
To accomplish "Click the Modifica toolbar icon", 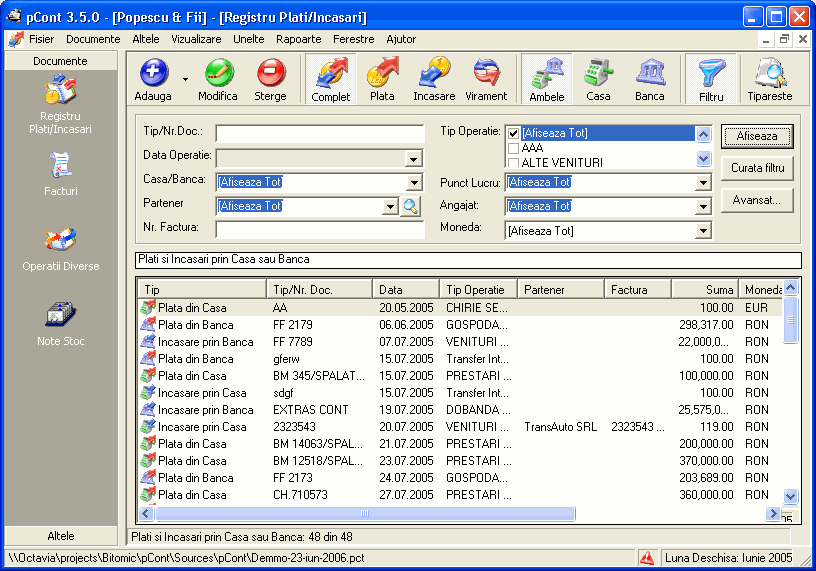I will 218,74.
